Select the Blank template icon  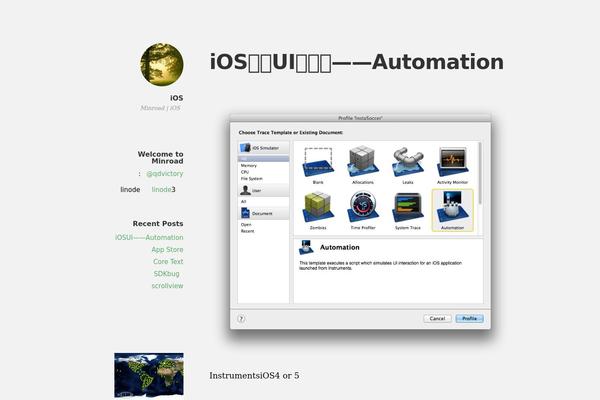318,162
